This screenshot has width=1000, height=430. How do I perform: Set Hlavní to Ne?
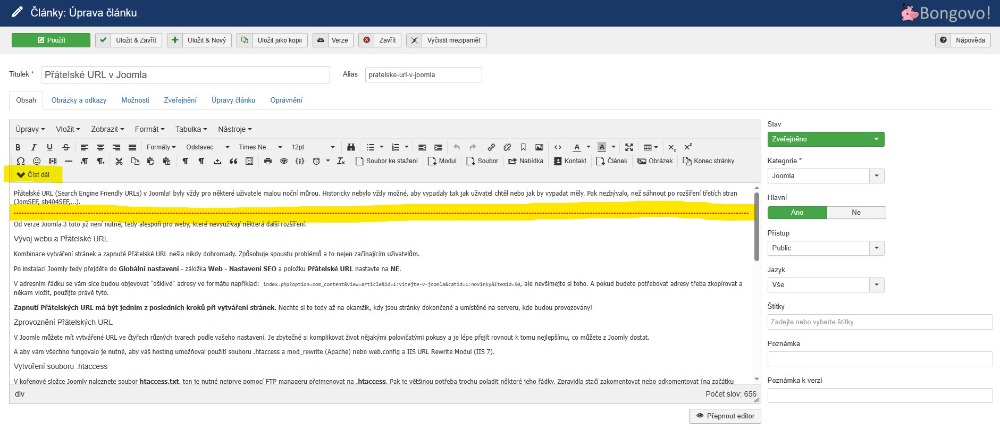[855, 212]
